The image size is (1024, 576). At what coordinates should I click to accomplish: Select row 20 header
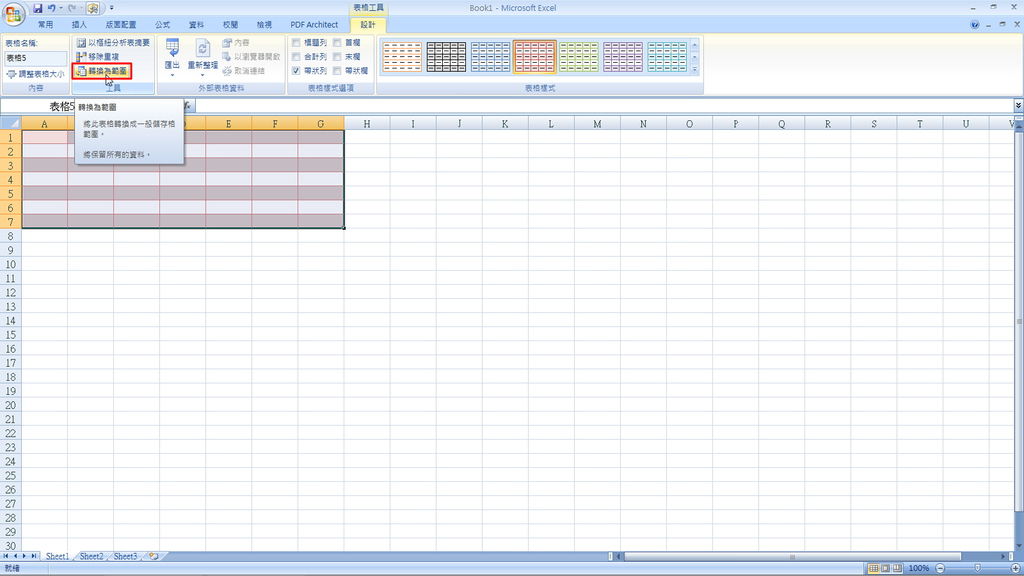pyautogui.click(x=10, y=405)
